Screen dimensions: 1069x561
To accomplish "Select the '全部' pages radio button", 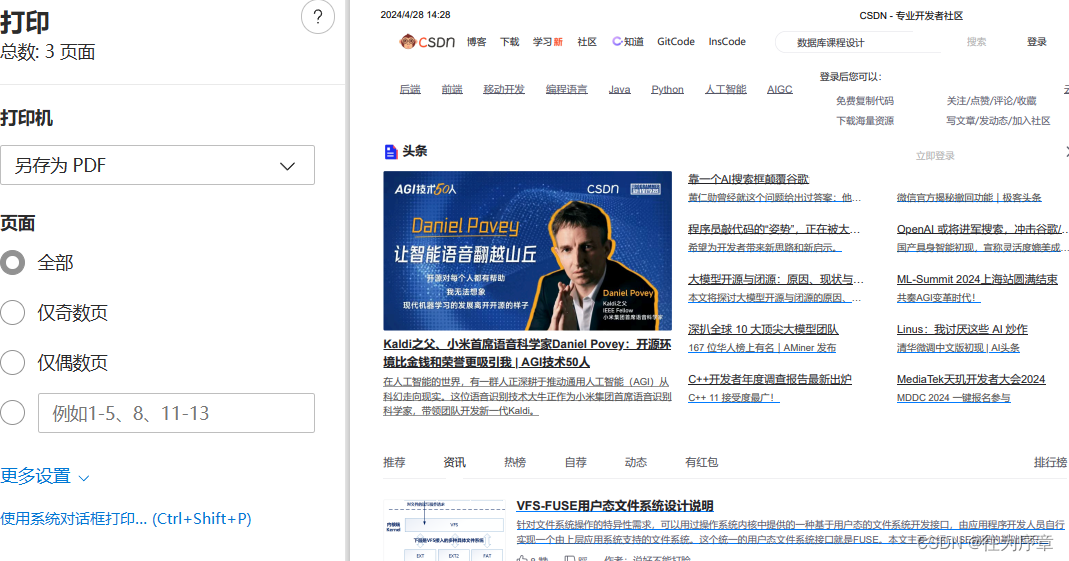I will [12, 262].
